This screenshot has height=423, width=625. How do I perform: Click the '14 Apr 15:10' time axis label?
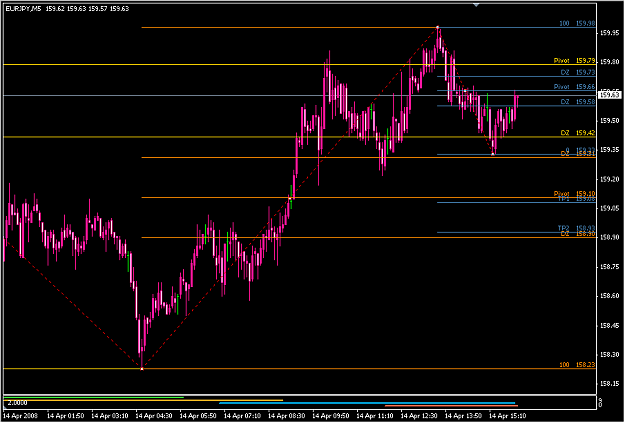coord(507,415)
